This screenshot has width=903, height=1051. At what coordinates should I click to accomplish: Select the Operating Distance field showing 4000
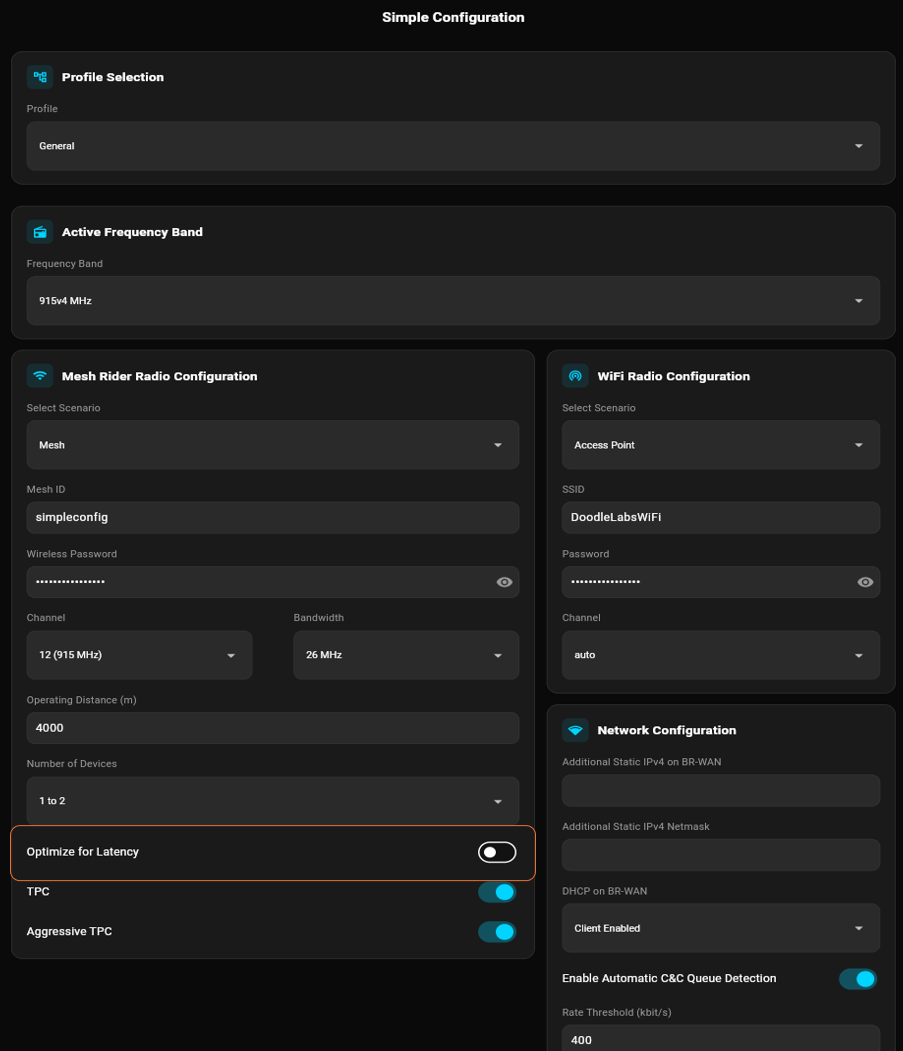tap(272, 727)
